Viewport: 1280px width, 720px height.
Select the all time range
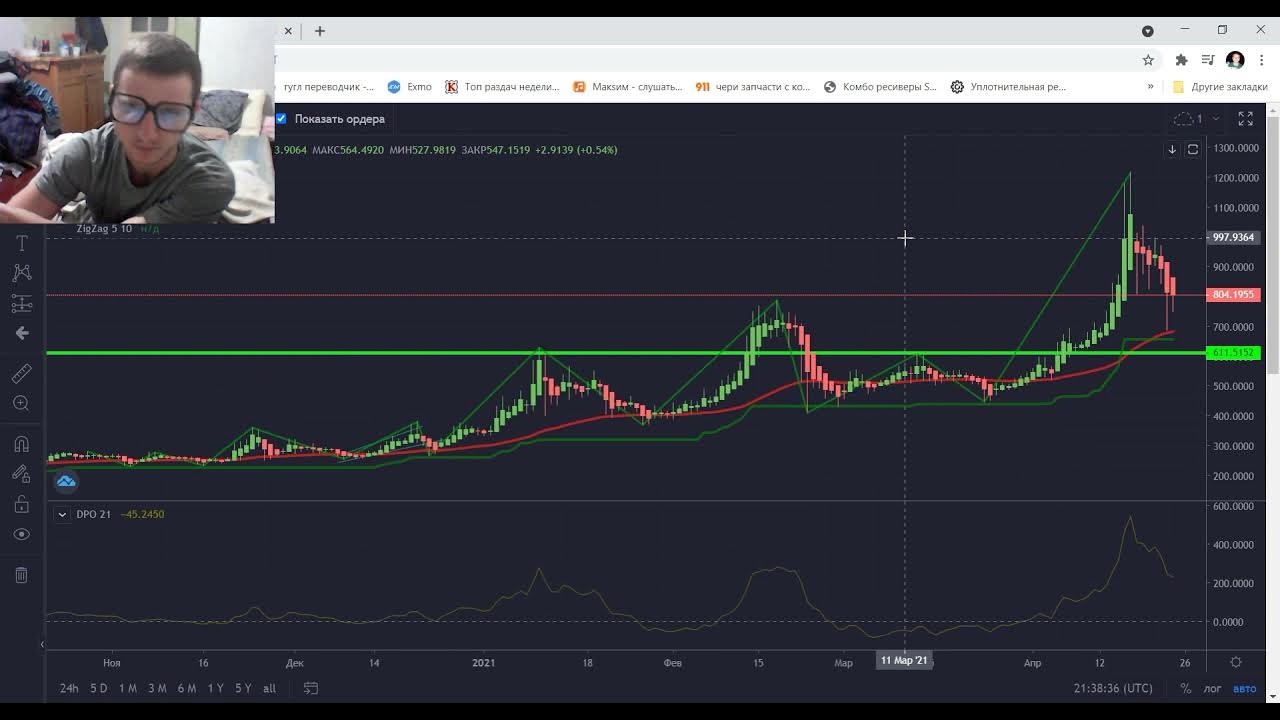click(269, 688)
